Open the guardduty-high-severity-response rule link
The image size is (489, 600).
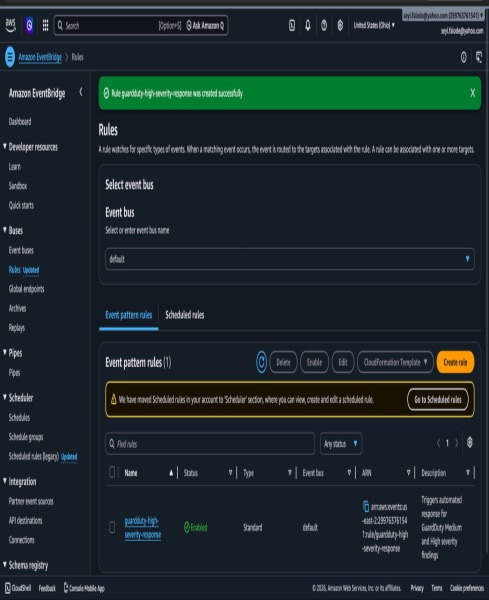143,528
